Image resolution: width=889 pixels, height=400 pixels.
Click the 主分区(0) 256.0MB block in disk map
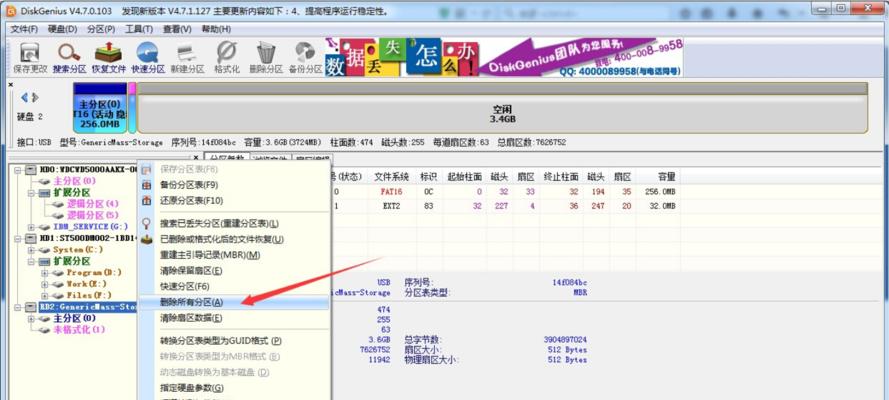click(100, 109)
